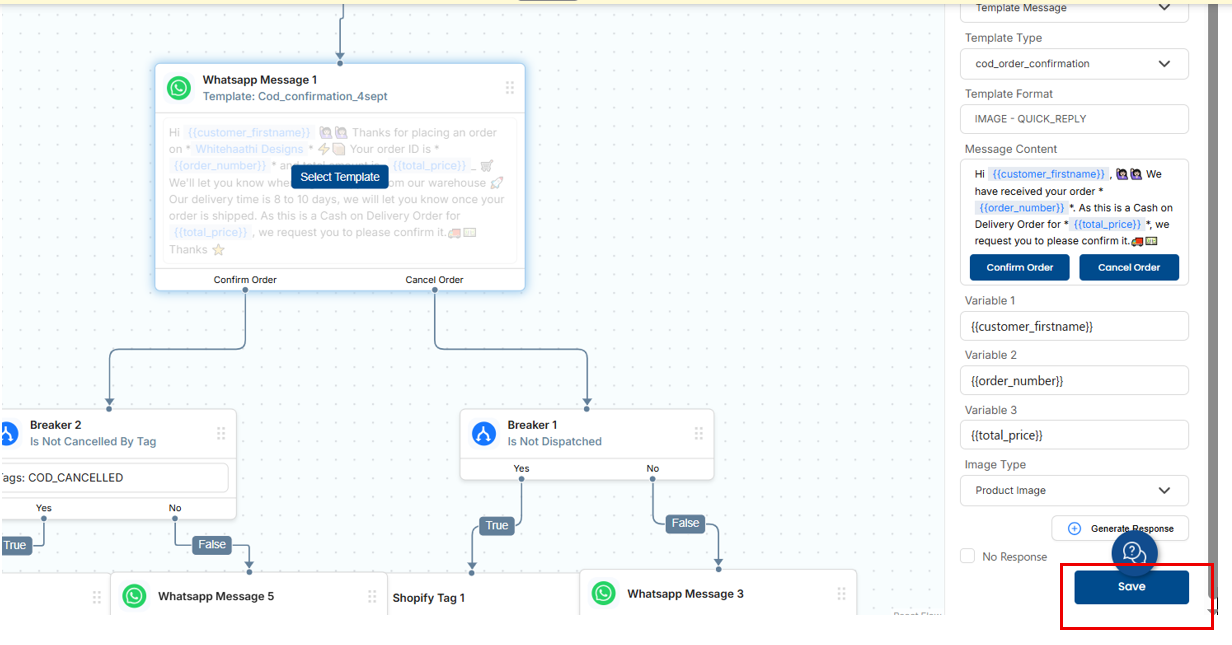Click the No output of Breaker 2
The height and width of the screenshot is (645, 1232).
175,508
